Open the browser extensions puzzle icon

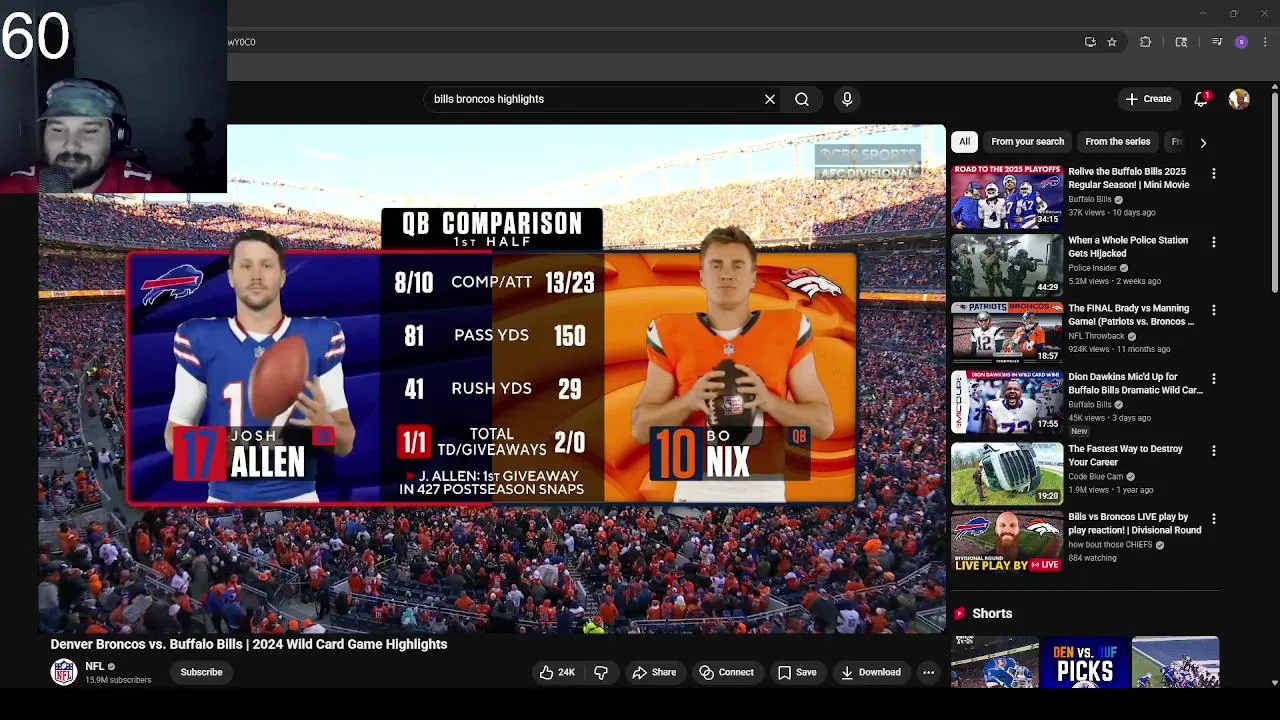coord(1146,42)
